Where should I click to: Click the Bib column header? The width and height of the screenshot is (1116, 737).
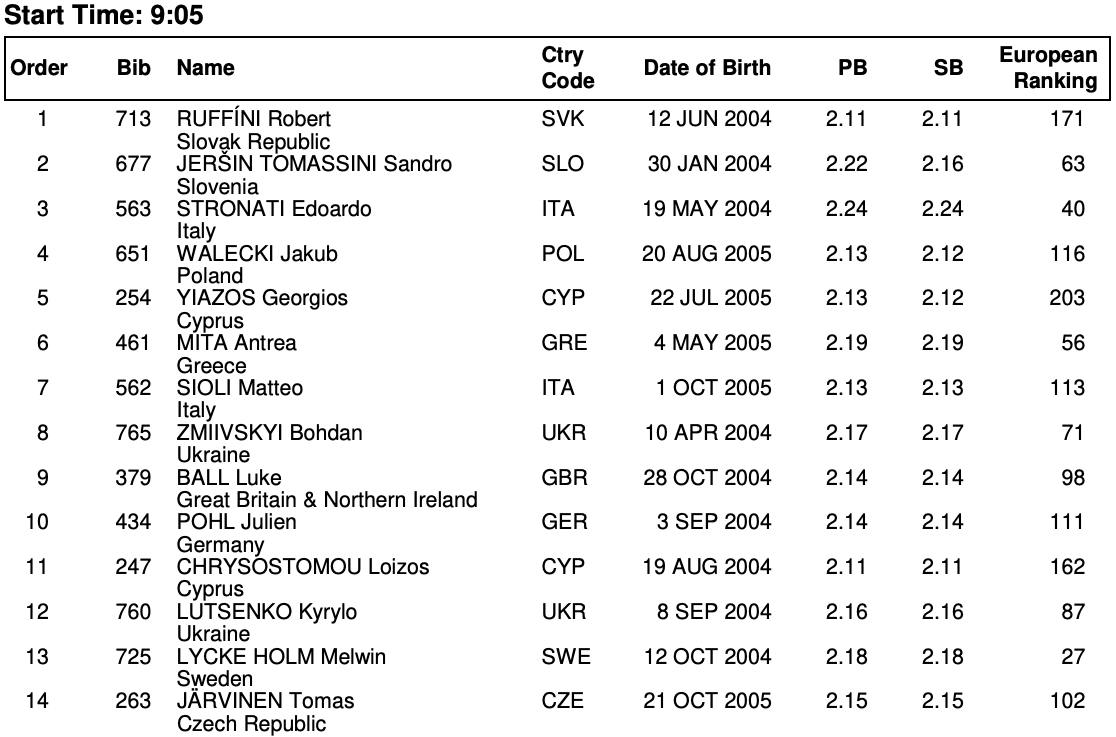point(133,69)
